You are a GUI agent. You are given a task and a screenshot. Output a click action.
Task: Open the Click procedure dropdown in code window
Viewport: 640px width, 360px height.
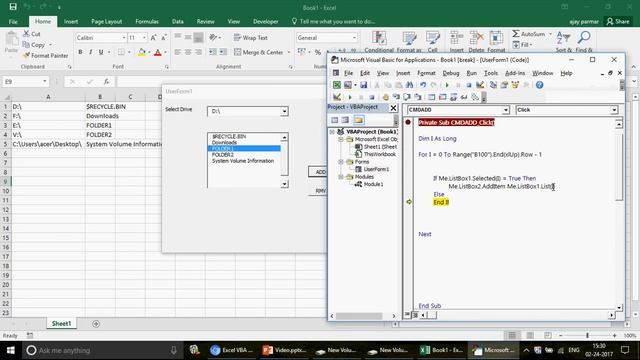pos(614,110)
